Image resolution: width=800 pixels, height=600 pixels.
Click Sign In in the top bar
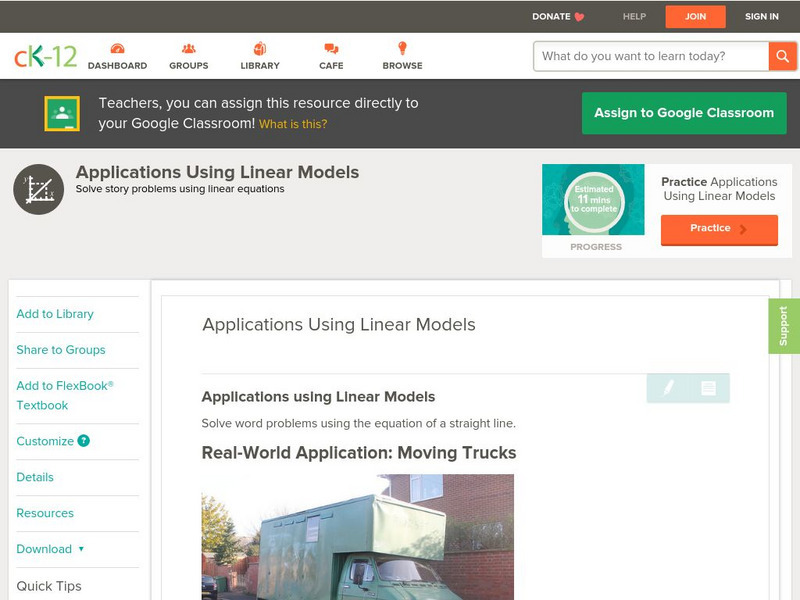(x=762, y=16)
